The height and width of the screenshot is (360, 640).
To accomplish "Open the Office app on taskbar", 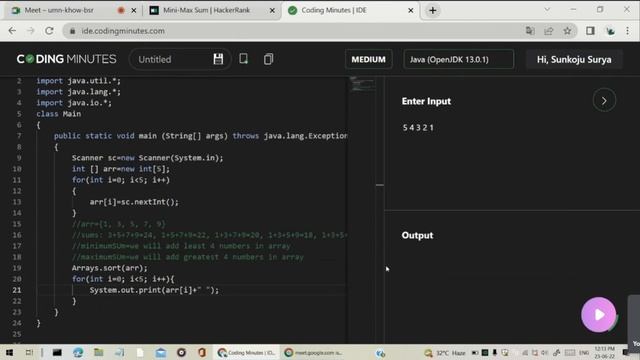I will point(202,352).
